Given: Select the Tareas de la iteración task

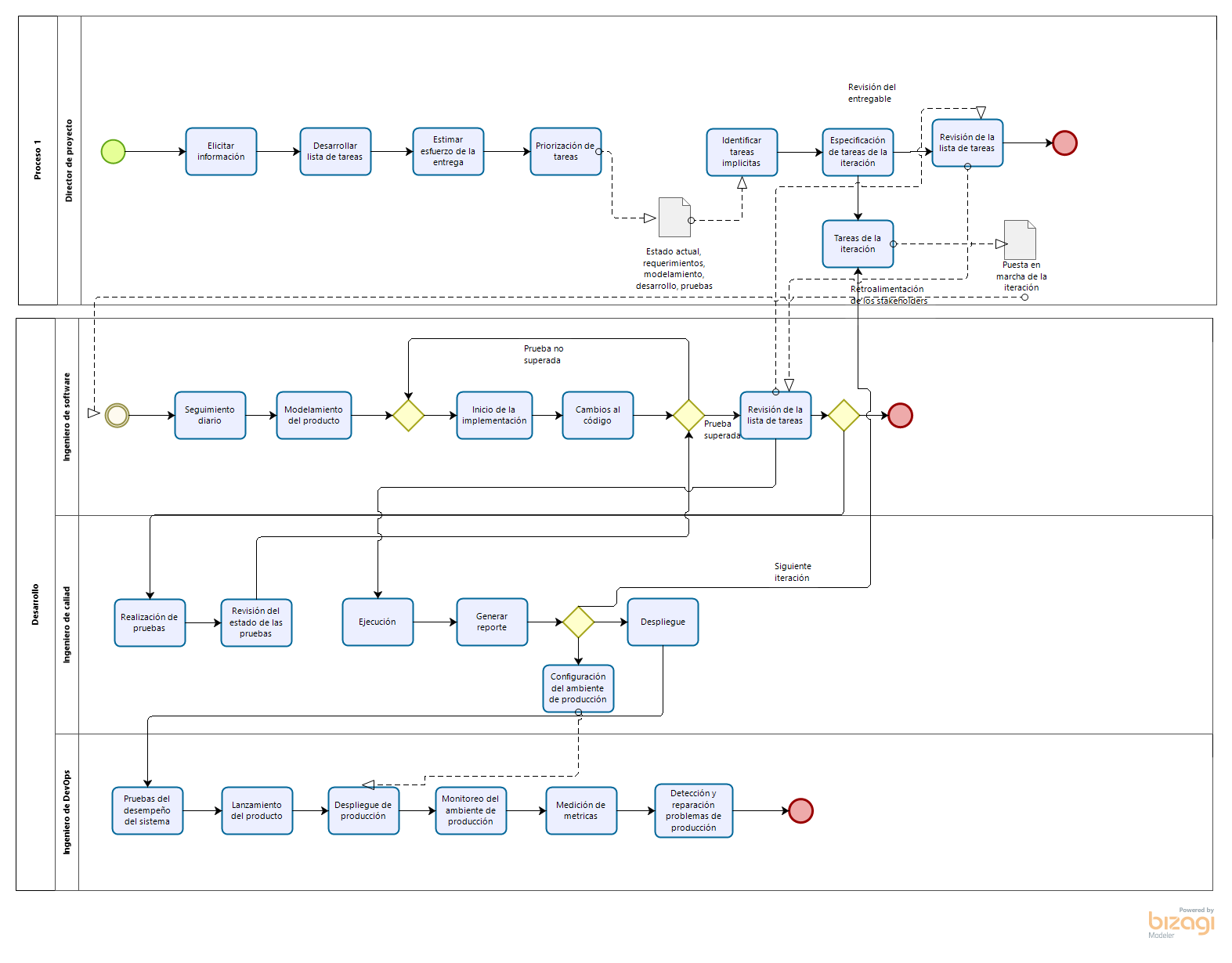Looking at the screenshot, I should pos(858,243).
